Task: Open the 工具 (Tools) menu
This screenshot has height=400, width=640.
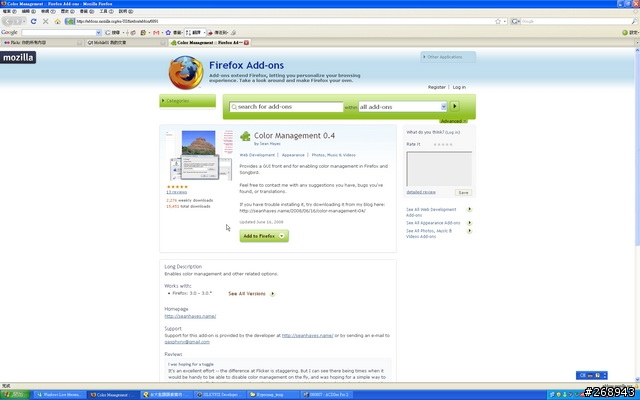Action: click(106, 11)
